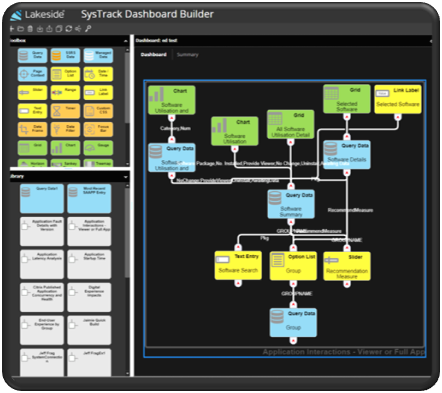
Task: Select Query Data node Software Details
Action: (347, 155)
